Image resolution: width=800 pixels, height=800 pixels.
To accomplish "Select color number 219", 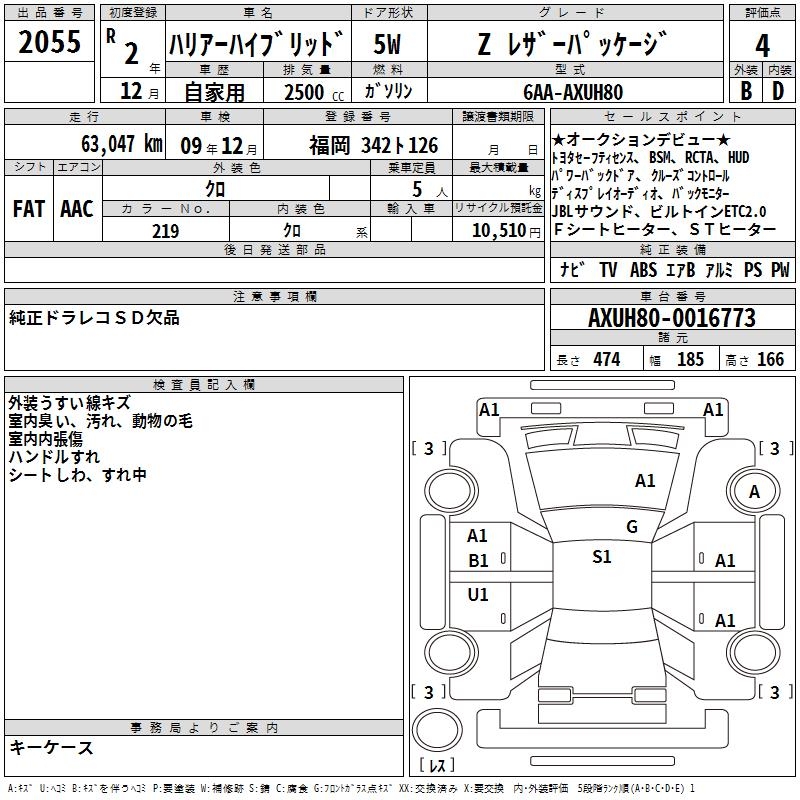I will 165,231.
